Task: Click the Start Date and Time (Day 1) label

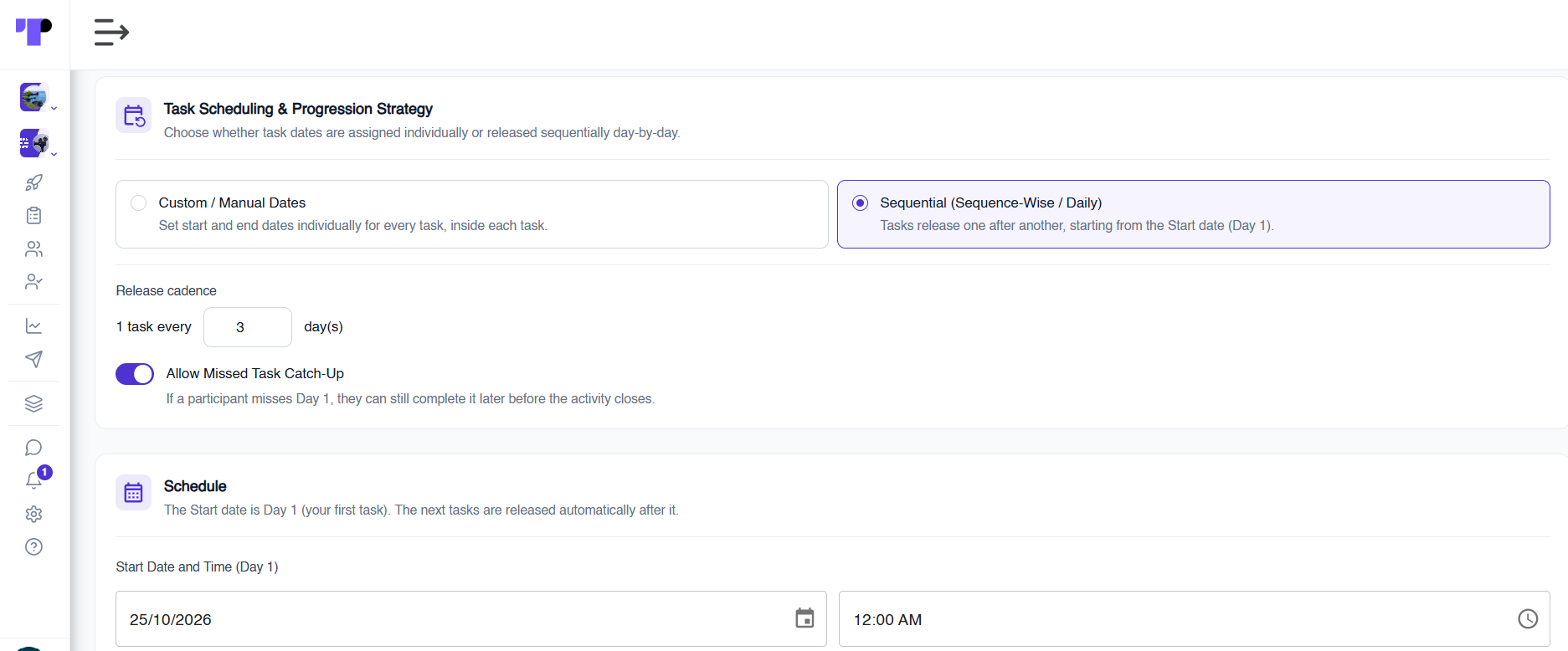Action: (197, 566)
